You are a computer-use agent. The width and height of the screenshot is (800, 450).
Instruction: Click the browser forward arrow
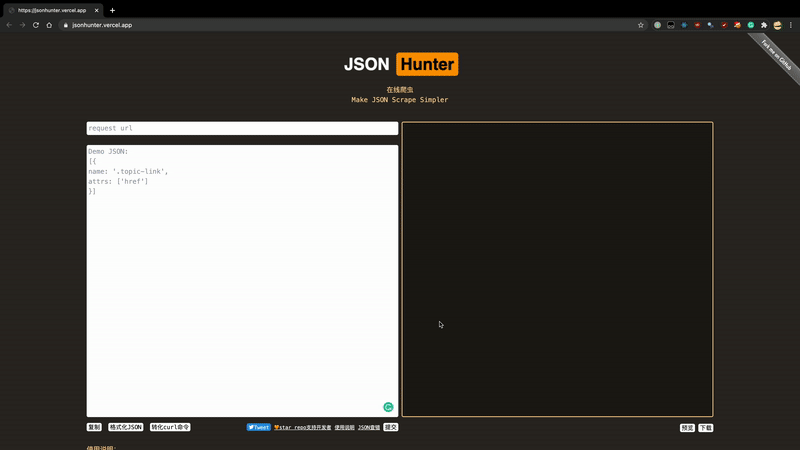click(22, 25)
